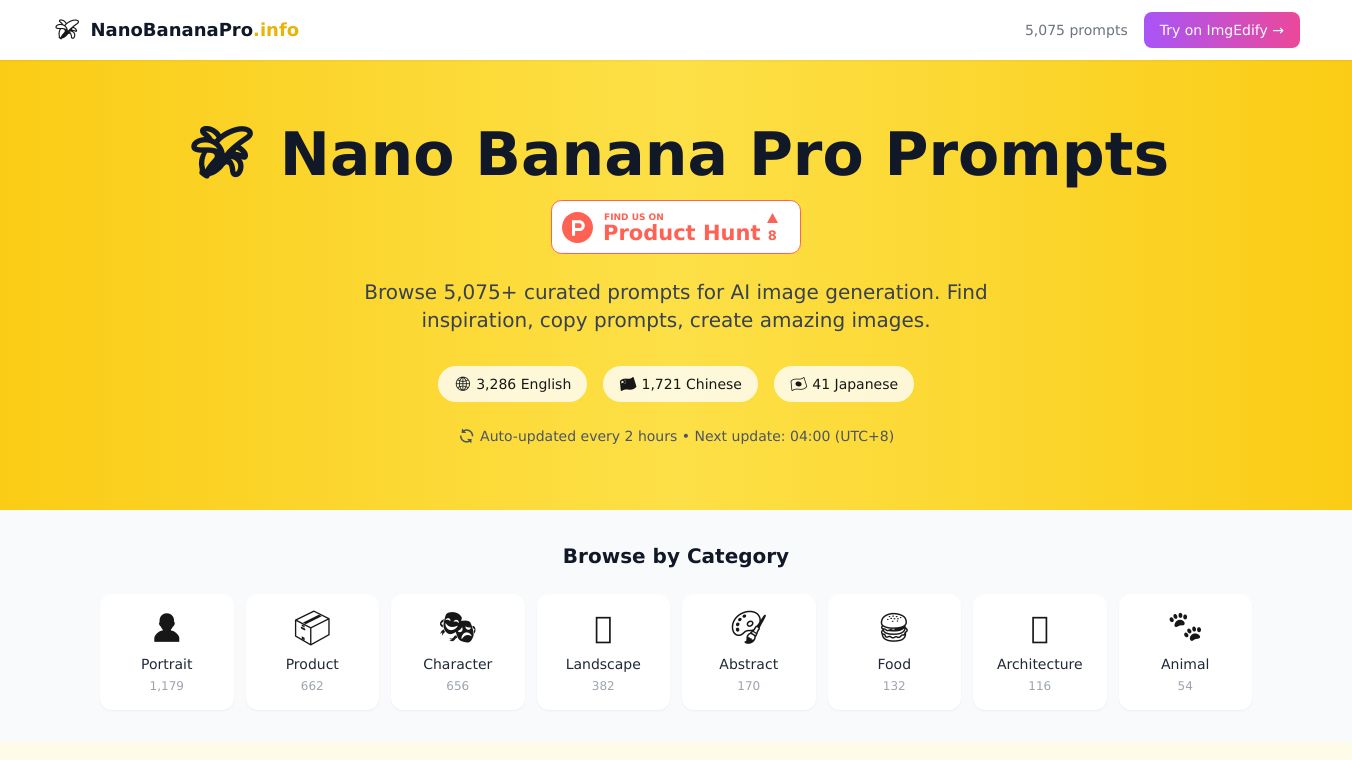The height and width of the screenshot is (760, 1352).
Task: Toggle the 3,286 English language filter
Action: 512,384
